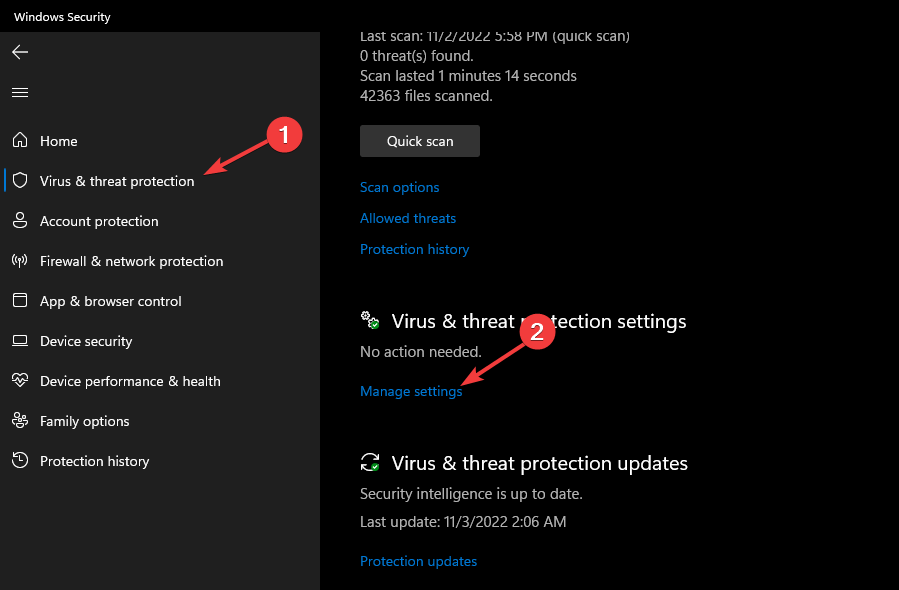Click the App & browser control window icon

(20, 300)
